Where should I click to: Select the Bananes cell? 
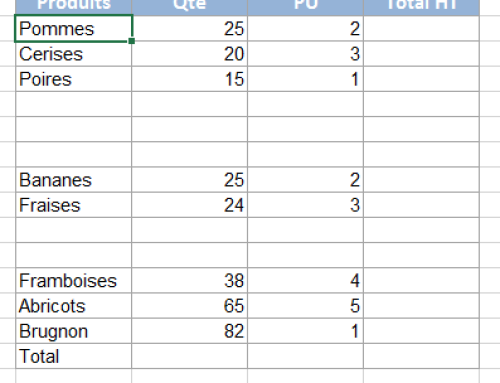73,180
